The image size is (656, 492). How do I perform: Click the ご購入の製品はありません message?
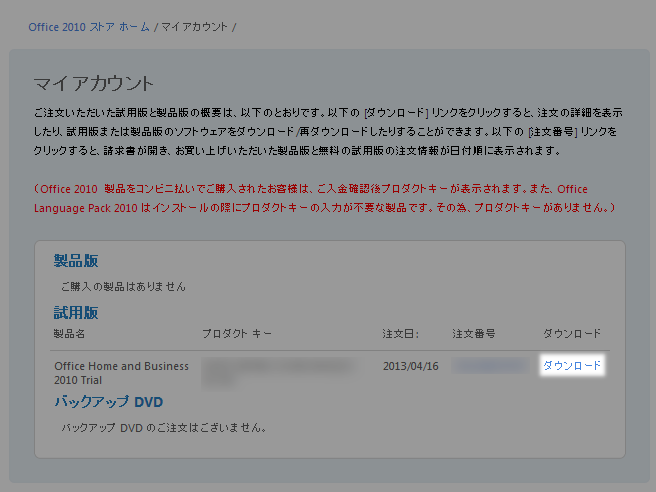[123, 287]
